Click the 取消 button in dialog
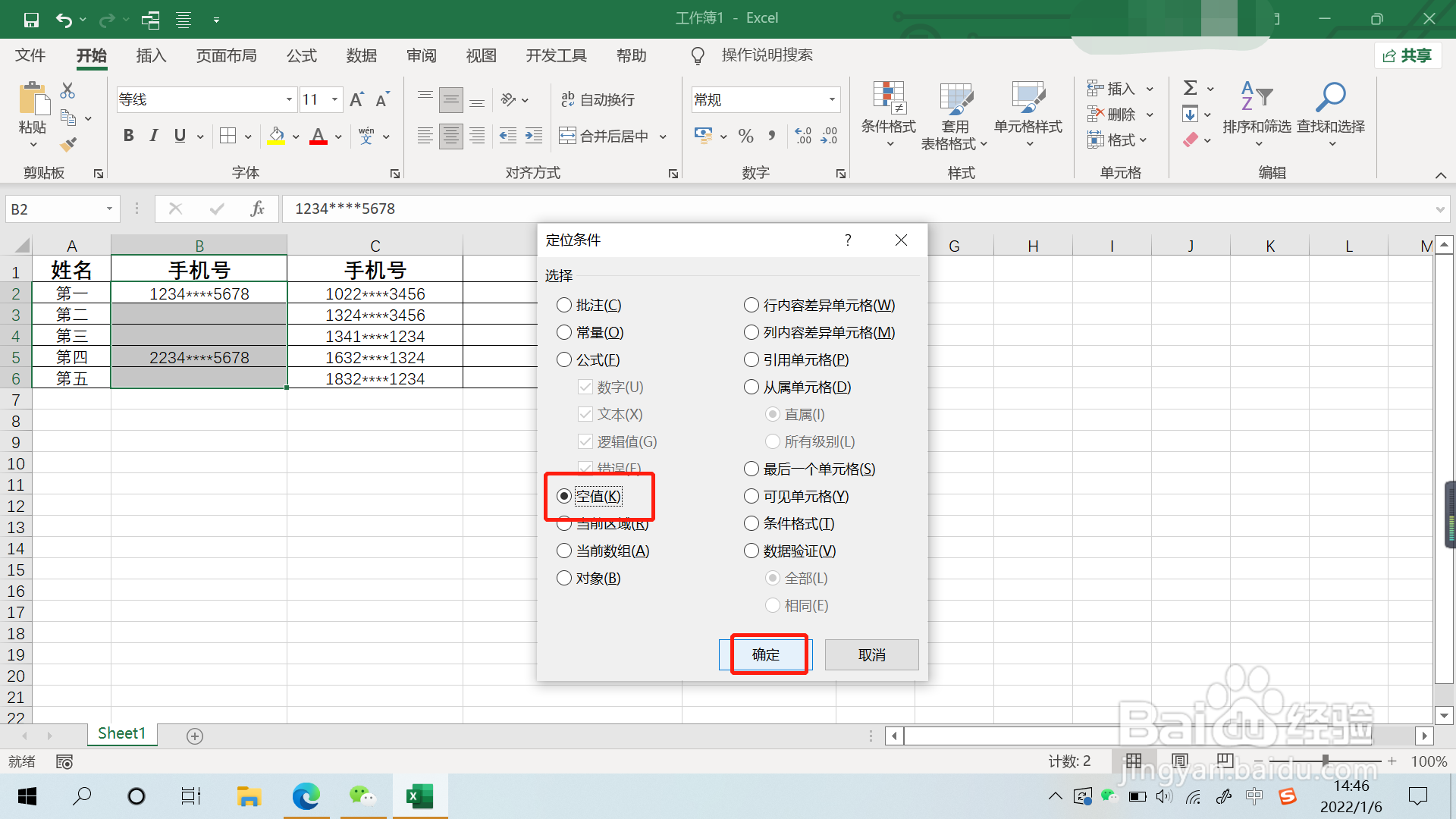The image size is (1456, 819). pyautogui.click(x=871, y=654)
